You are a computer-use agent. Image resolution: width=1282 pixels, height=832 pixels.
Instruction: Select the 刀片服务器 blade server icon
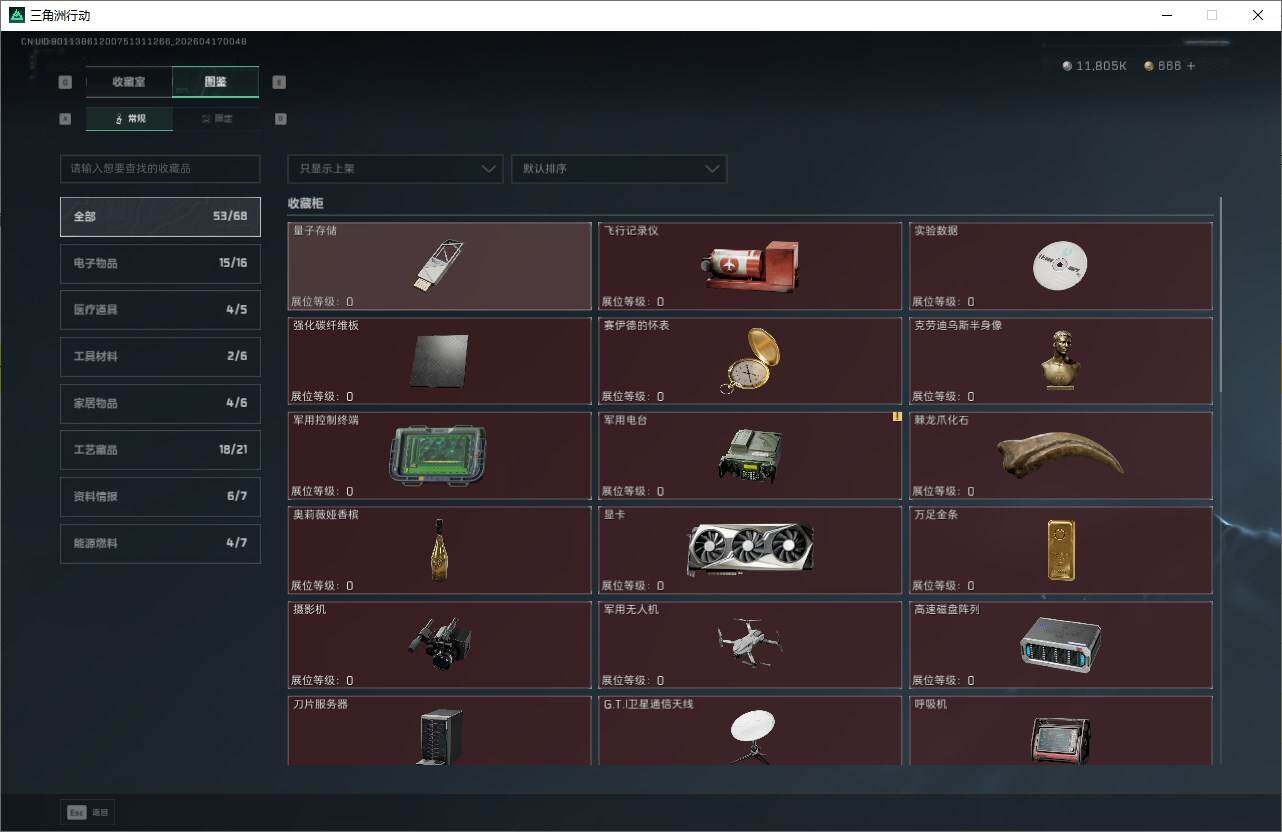439,737
